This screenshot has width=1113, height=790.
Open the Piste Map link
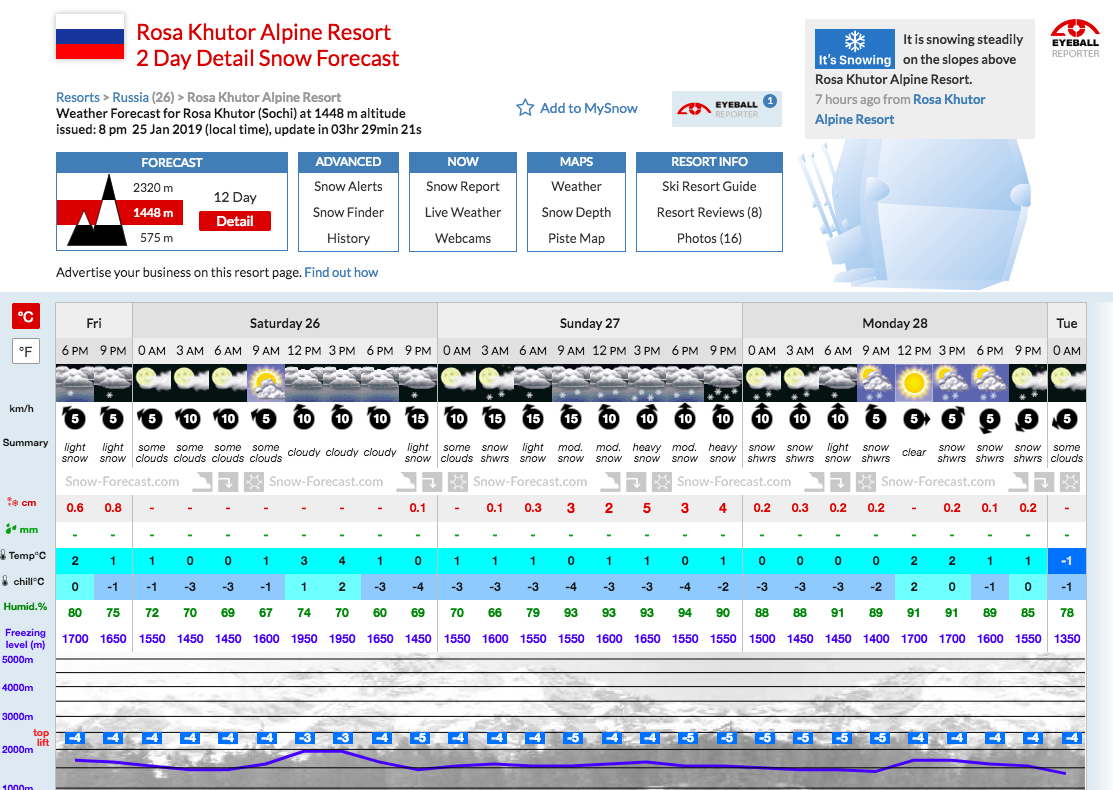pos(576,238)
